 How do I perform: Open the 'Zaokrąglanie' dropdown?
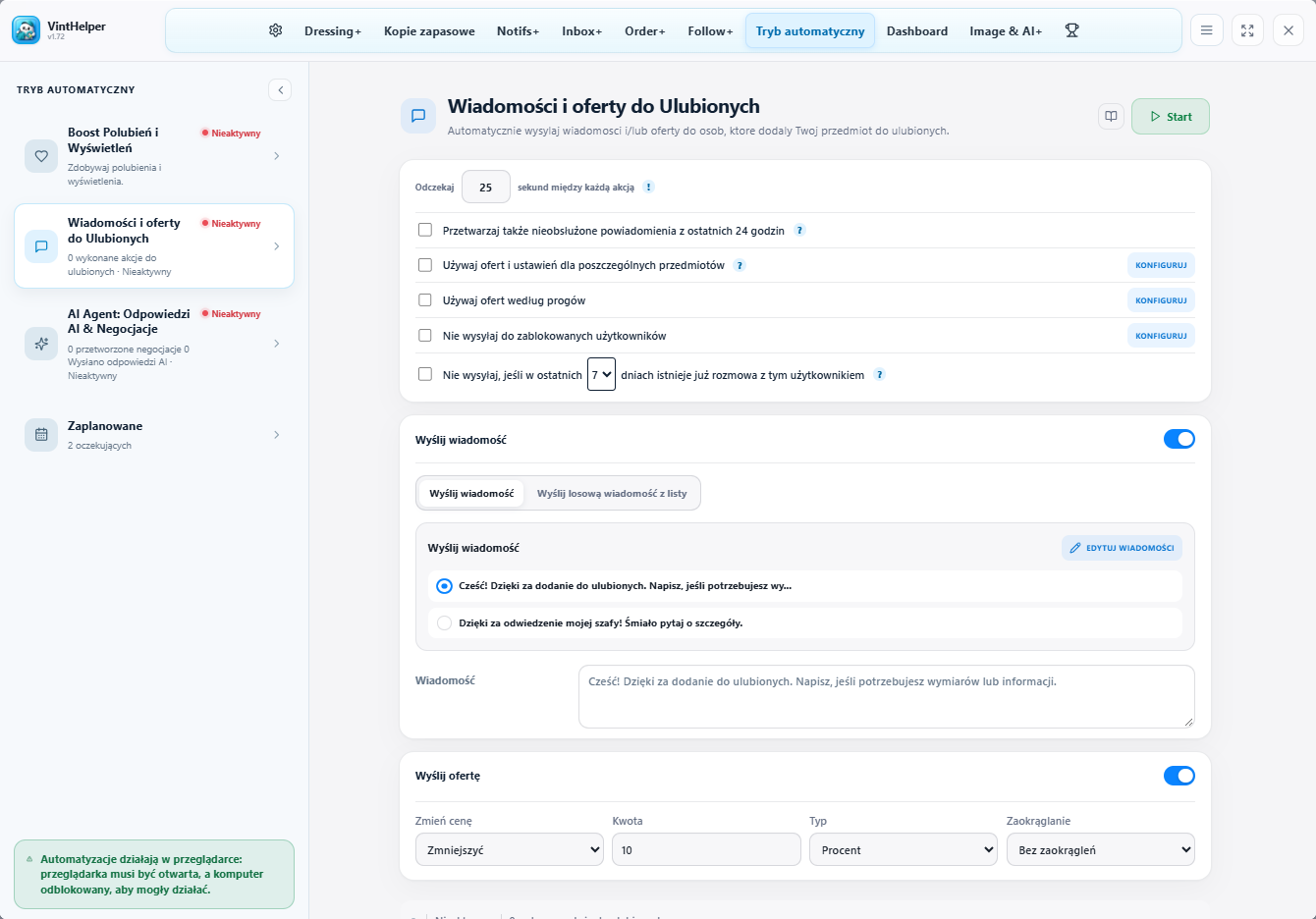(1101, 849)
